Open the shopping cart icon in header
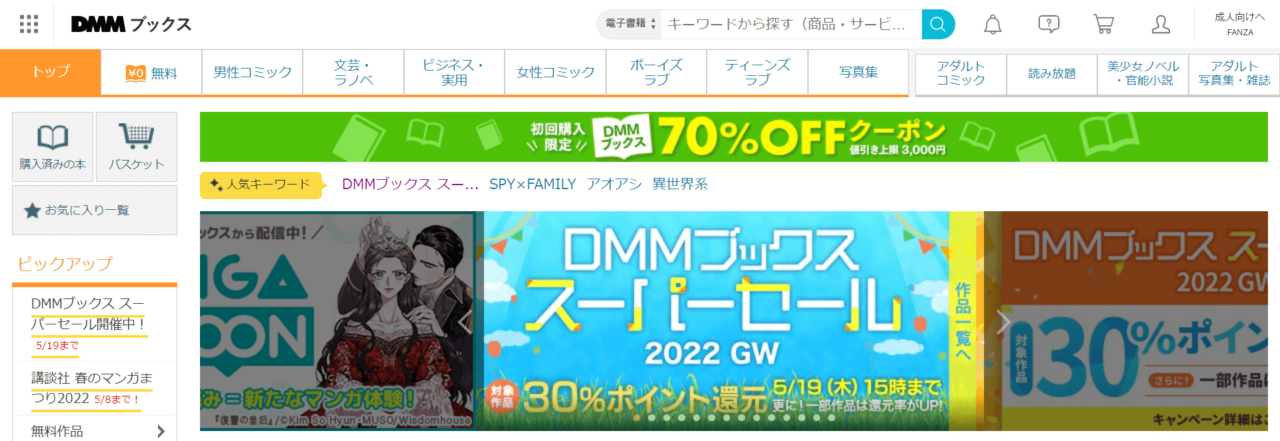Image resolution: width=1280 pixels, height=441 pixels. tap(1104, 24)
